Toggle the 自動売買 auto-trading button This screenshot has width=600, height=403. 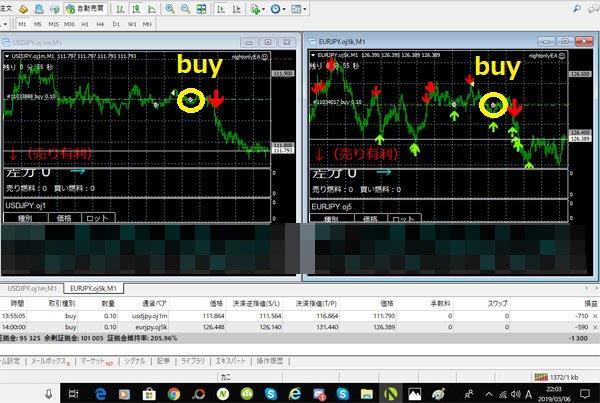pyautogui.click(x=85, y=8)
